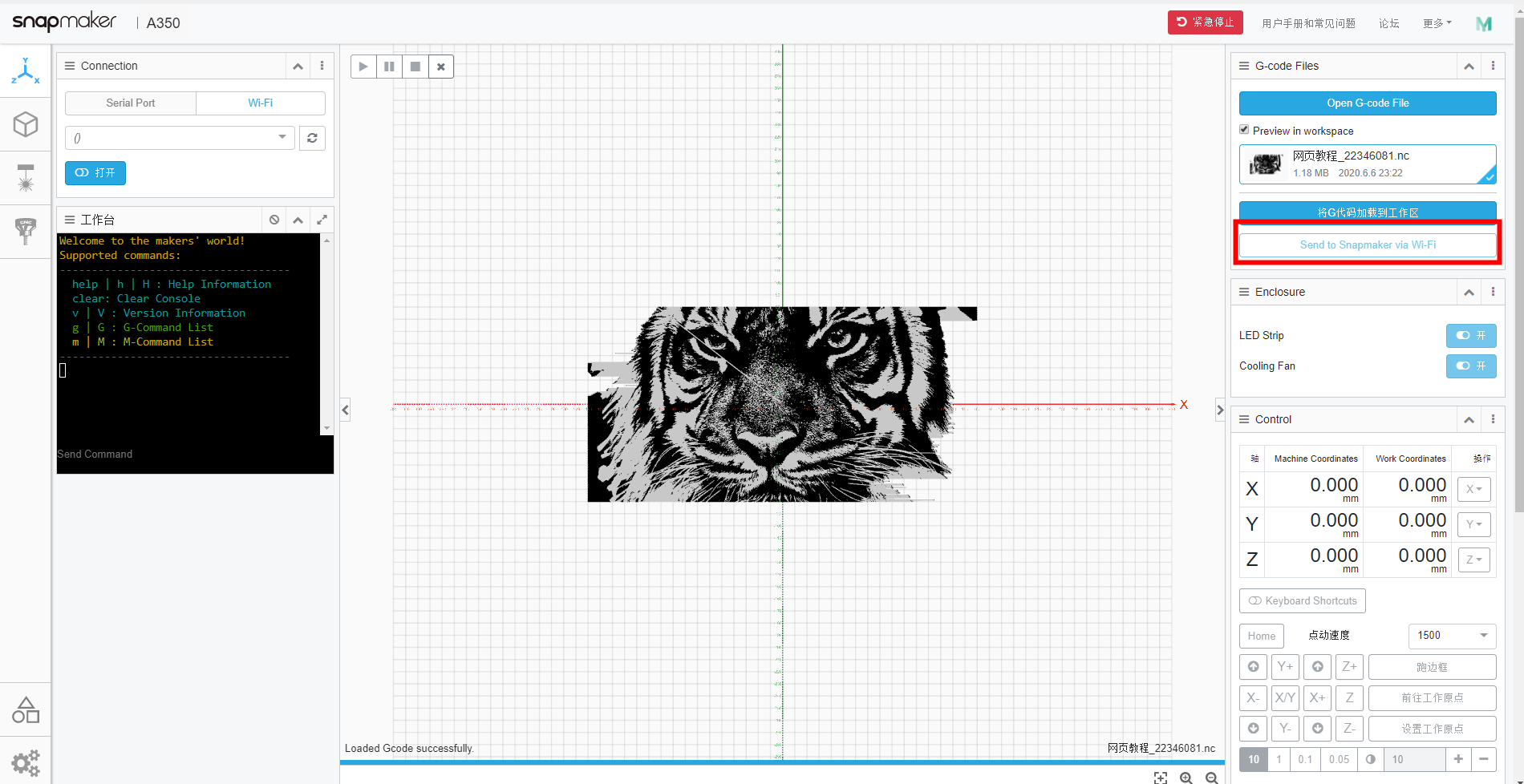Screen dimensions: 1524x784
Task: Clear the console with the ban icon
Action: 274,220
